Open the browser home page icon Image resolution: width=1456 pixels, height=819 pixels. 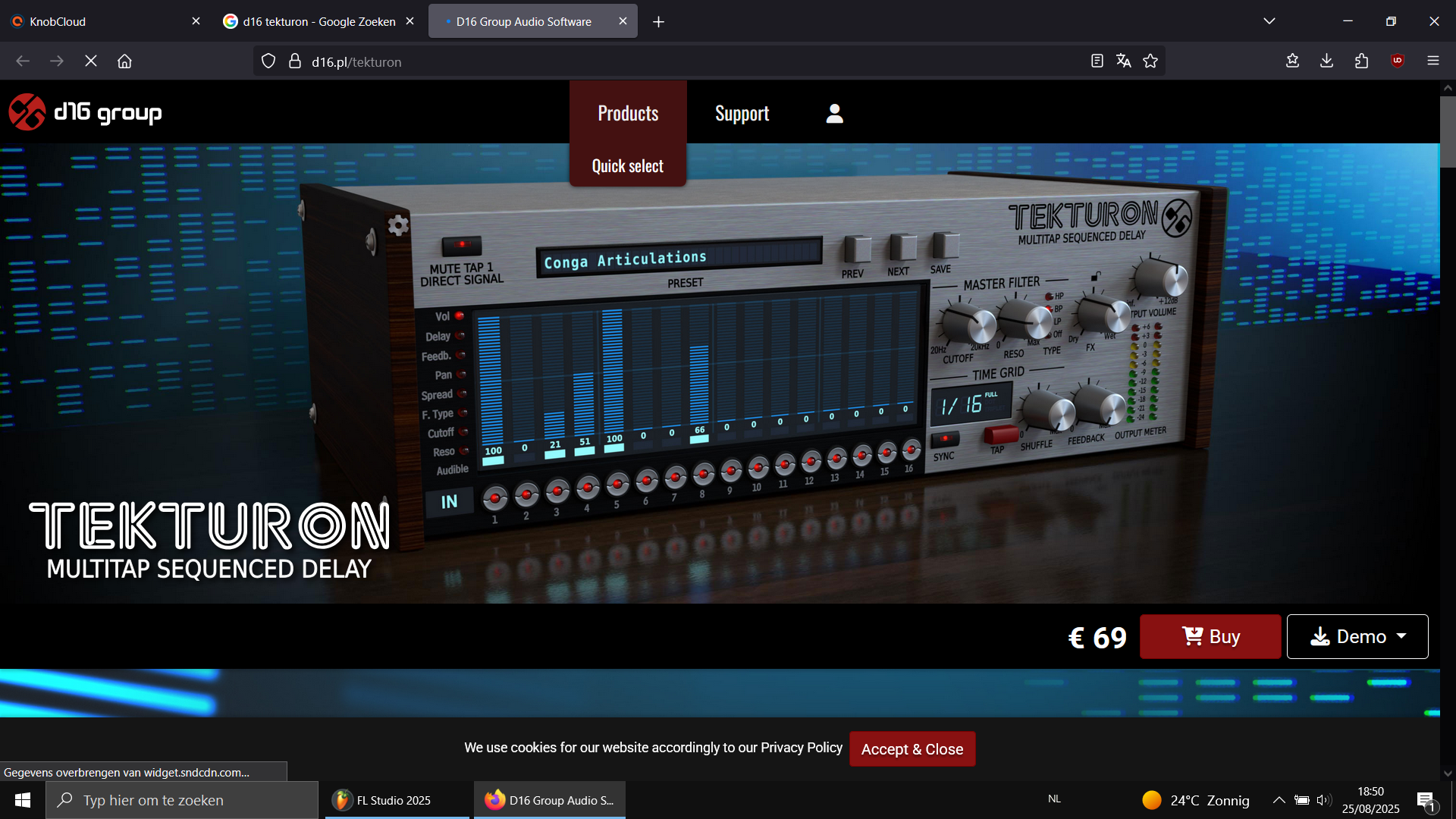click(x=124, y=61)
